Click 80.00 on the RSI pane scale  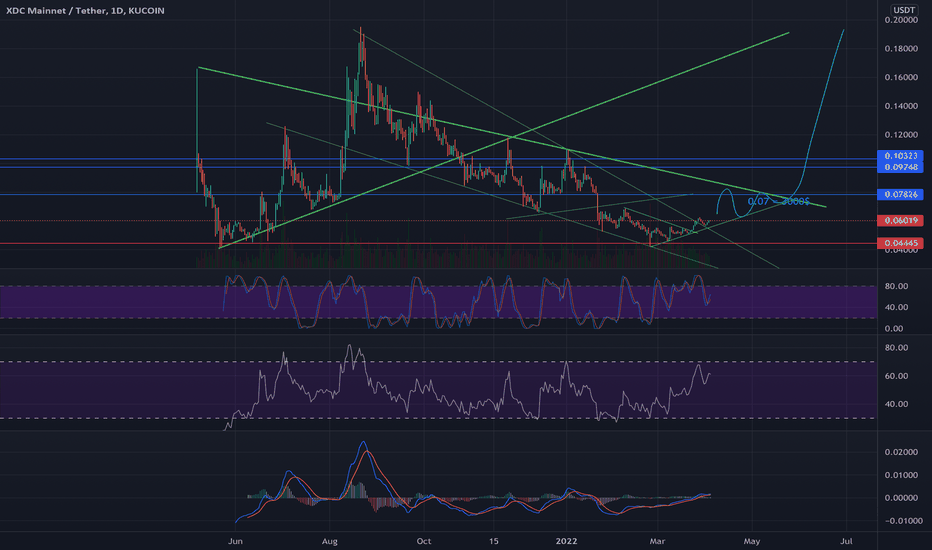tap(896, 348)
